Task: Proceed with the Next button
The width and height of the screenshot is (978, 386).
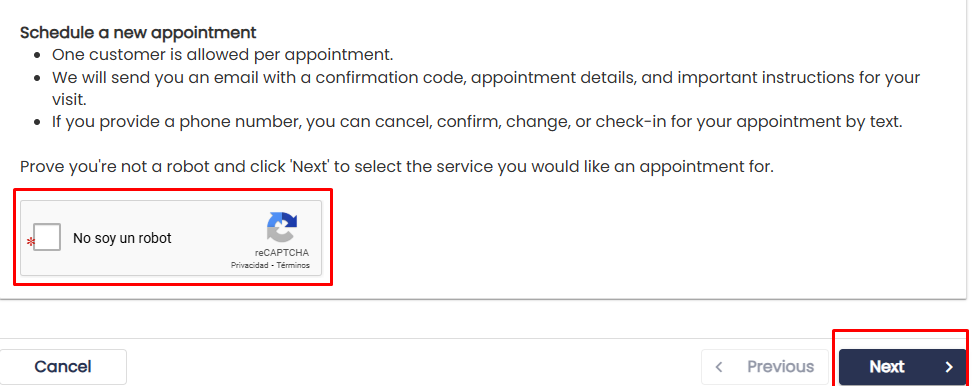Action: tap(903, 367)
